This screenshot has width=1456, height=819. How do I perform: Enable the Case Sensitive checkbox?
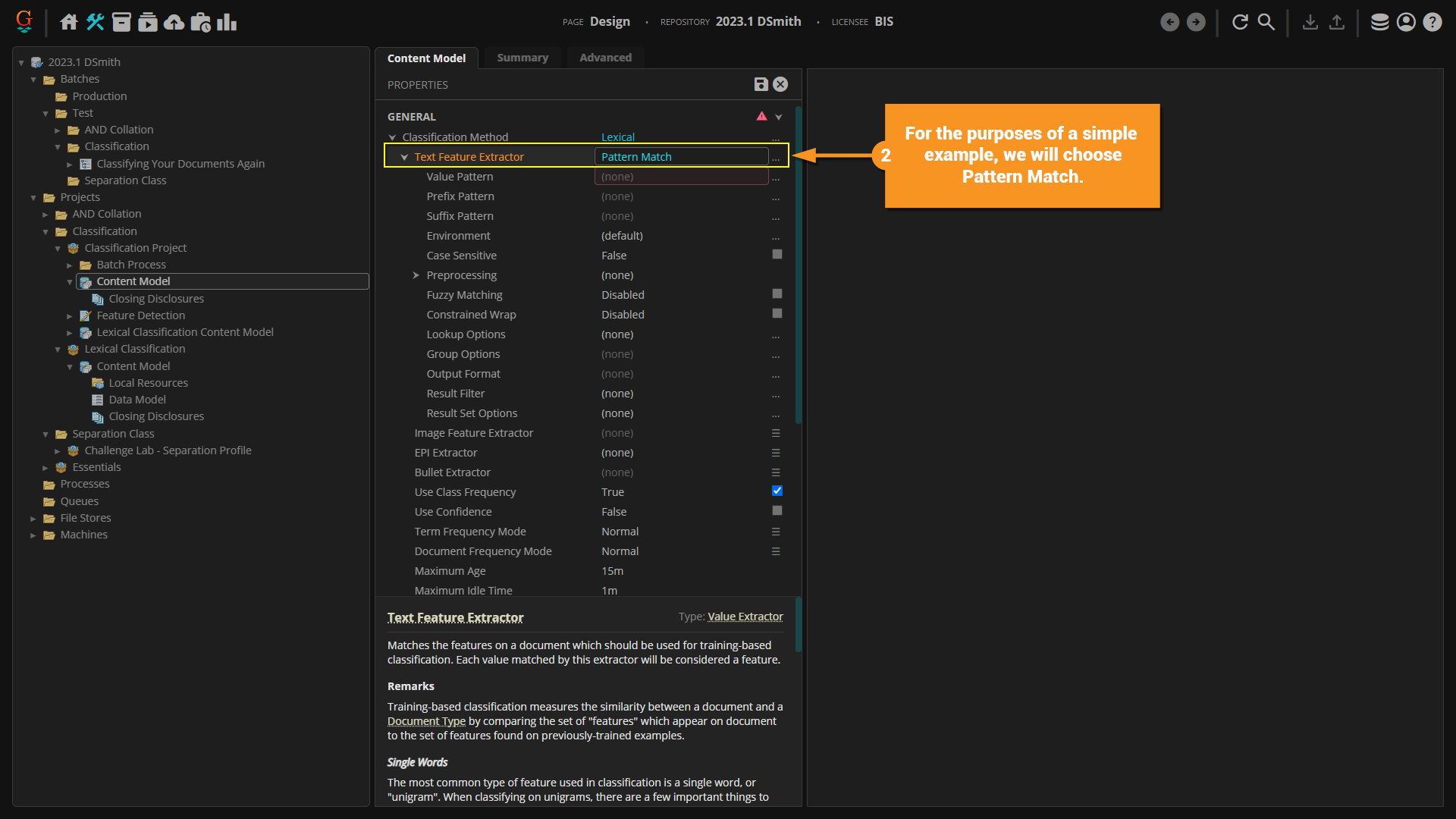pyautogui.click(x=777, y=255)
